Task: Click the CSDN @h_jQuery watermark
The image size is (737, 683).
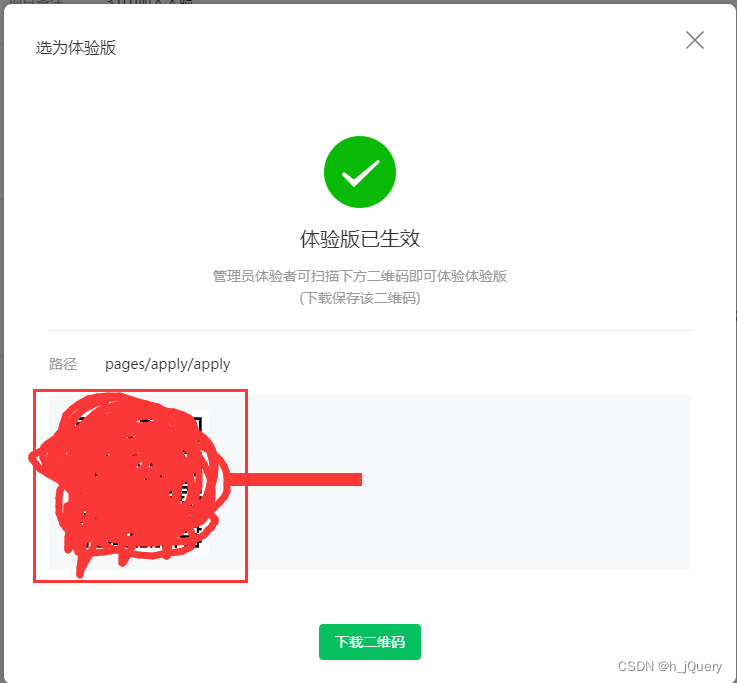Action: (x=670, y=666)
